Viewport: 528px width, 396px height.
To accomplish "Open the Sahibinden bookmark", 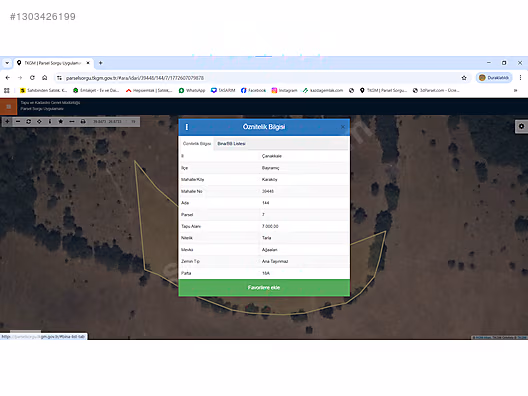I will (x=44, y=90).
